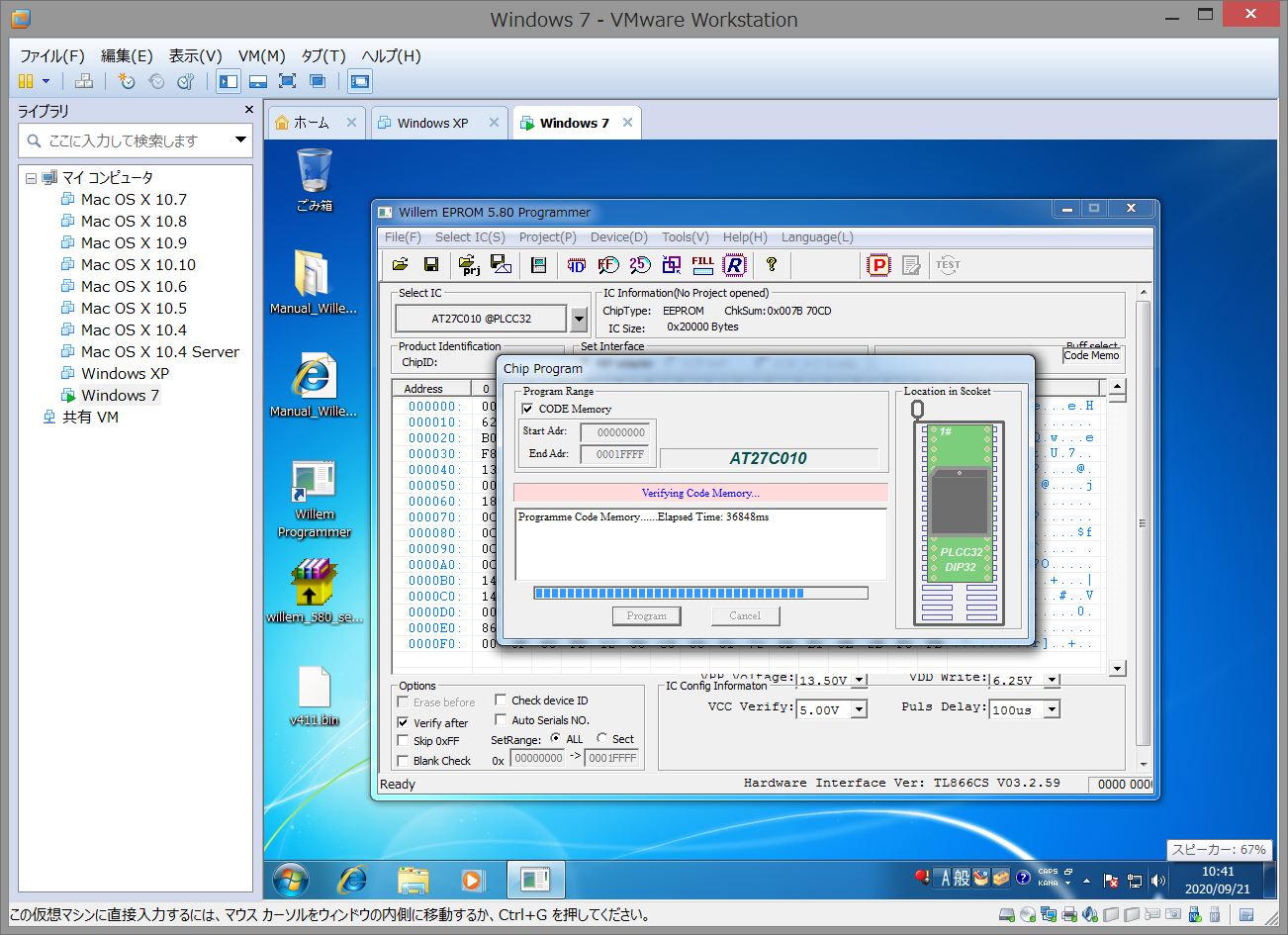This screenshot has height=935, width=1288.
Task: Select the v411.bin file on desktop
Action: pos(315,696)
